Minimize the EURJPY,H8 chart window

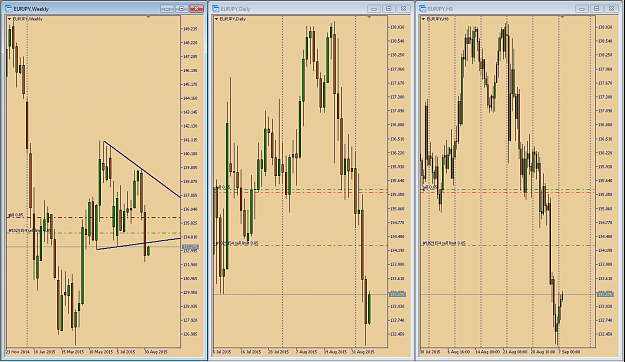coord(582,8)
